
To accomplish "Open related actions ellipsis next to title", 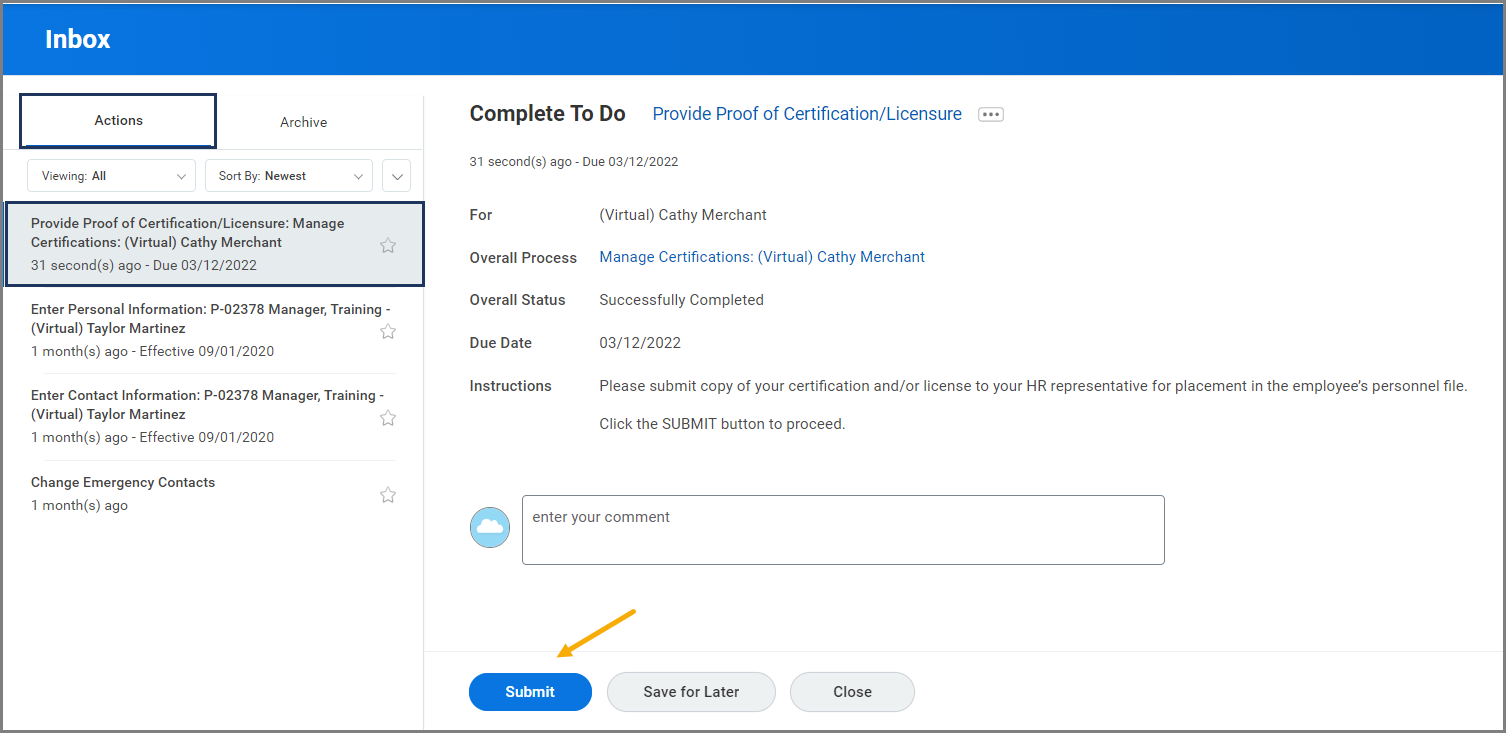I will click(990, 115).
